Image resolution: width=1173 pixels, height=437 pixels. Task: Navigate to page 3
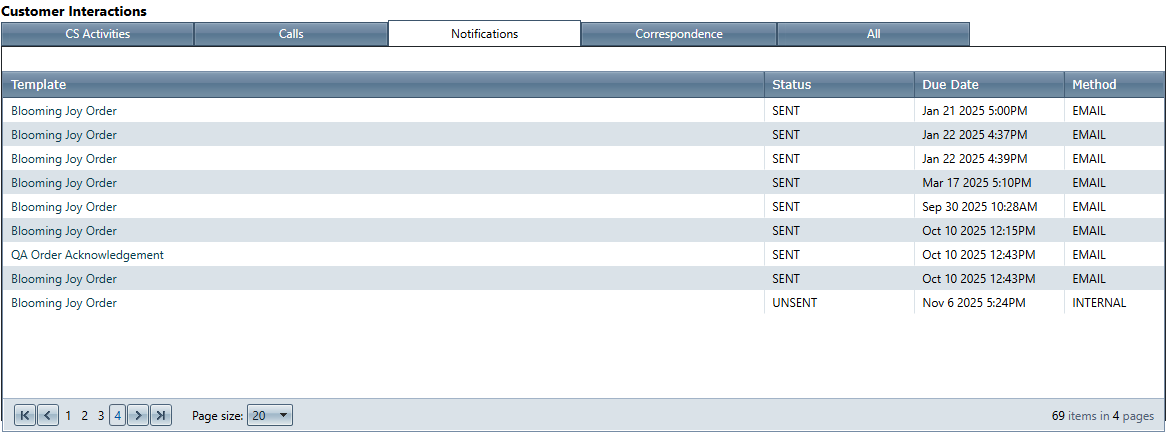101,415
